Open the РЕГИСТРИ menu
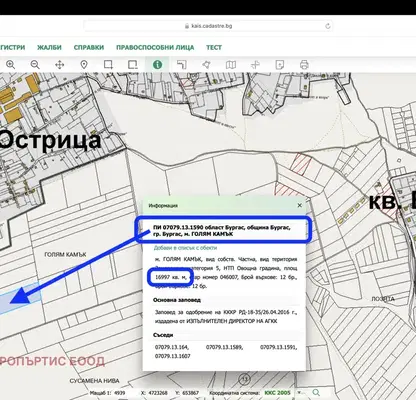The image size is (416, 400). (x=13, y=47)
